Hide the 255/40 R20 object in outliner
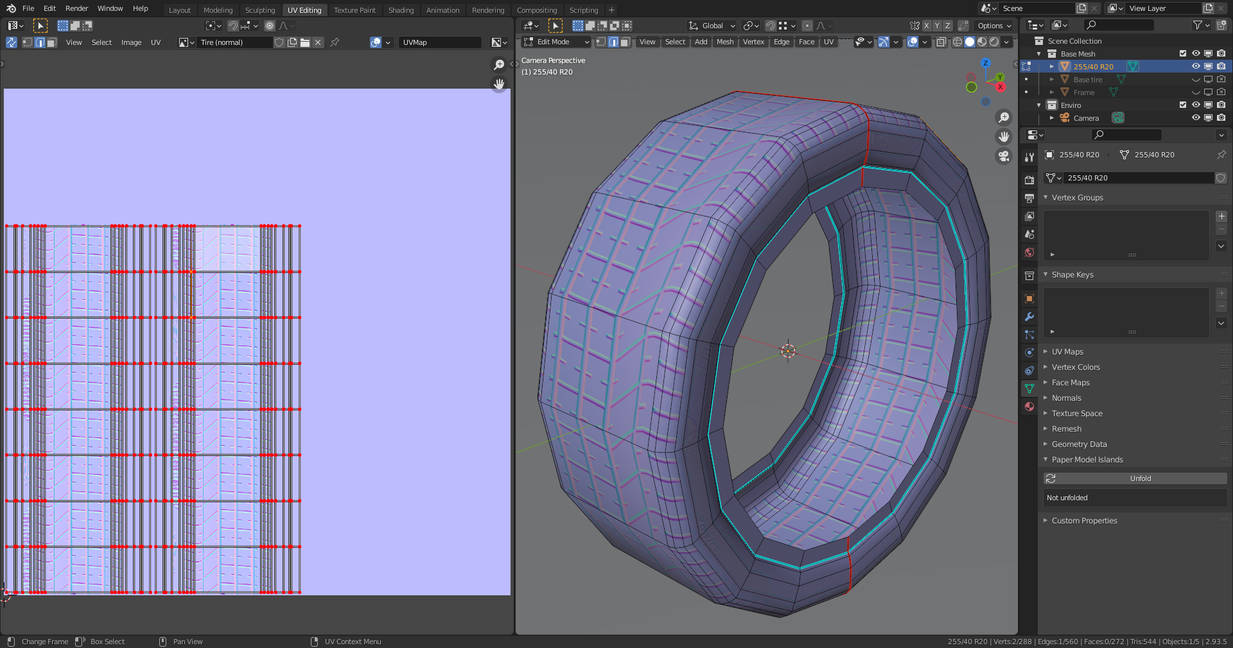1233x648 pixels. [x=1195, y=67]
